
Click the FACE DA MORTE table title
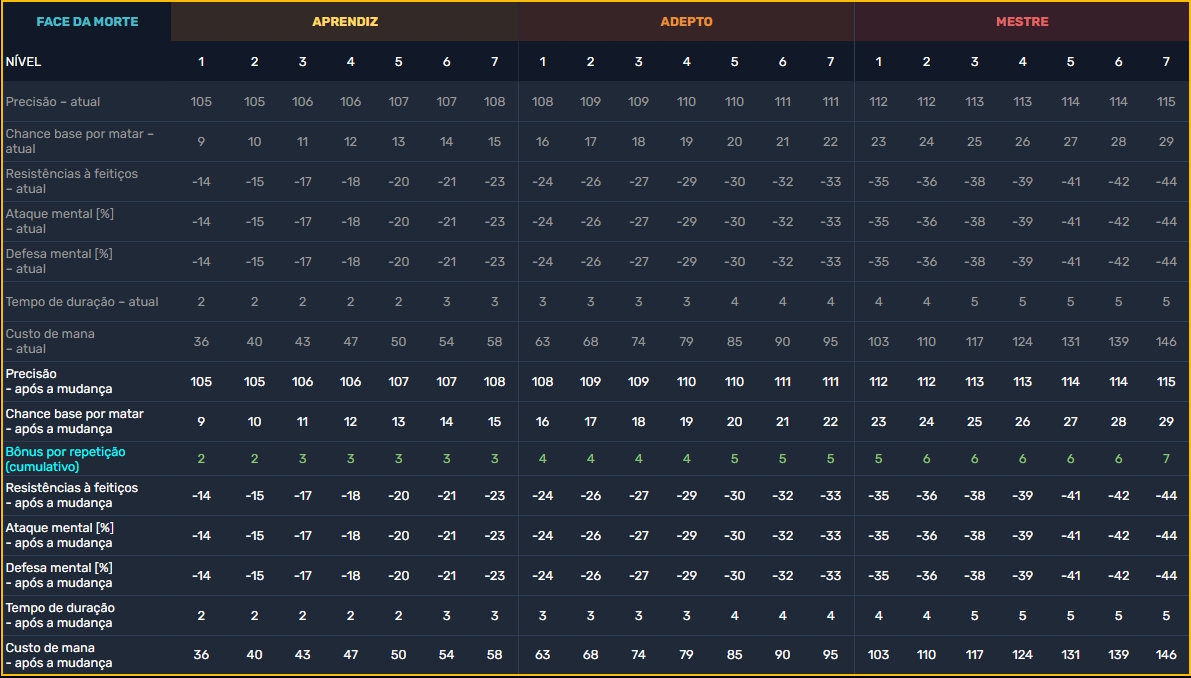click(87, 21)
